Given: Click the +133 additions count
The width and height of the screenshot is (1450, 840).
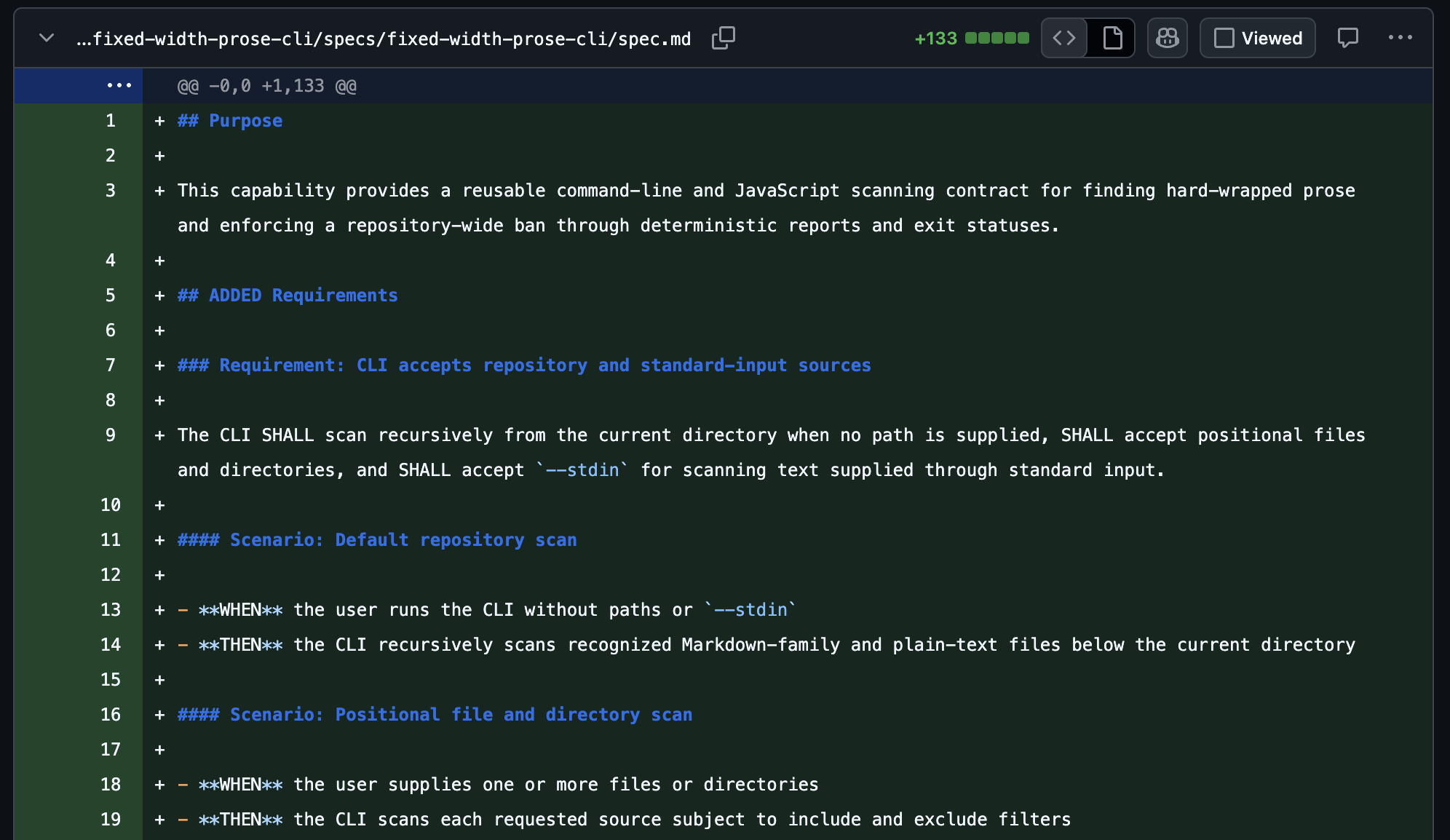Looking at the screenshot, I should [x=935, y=39].
